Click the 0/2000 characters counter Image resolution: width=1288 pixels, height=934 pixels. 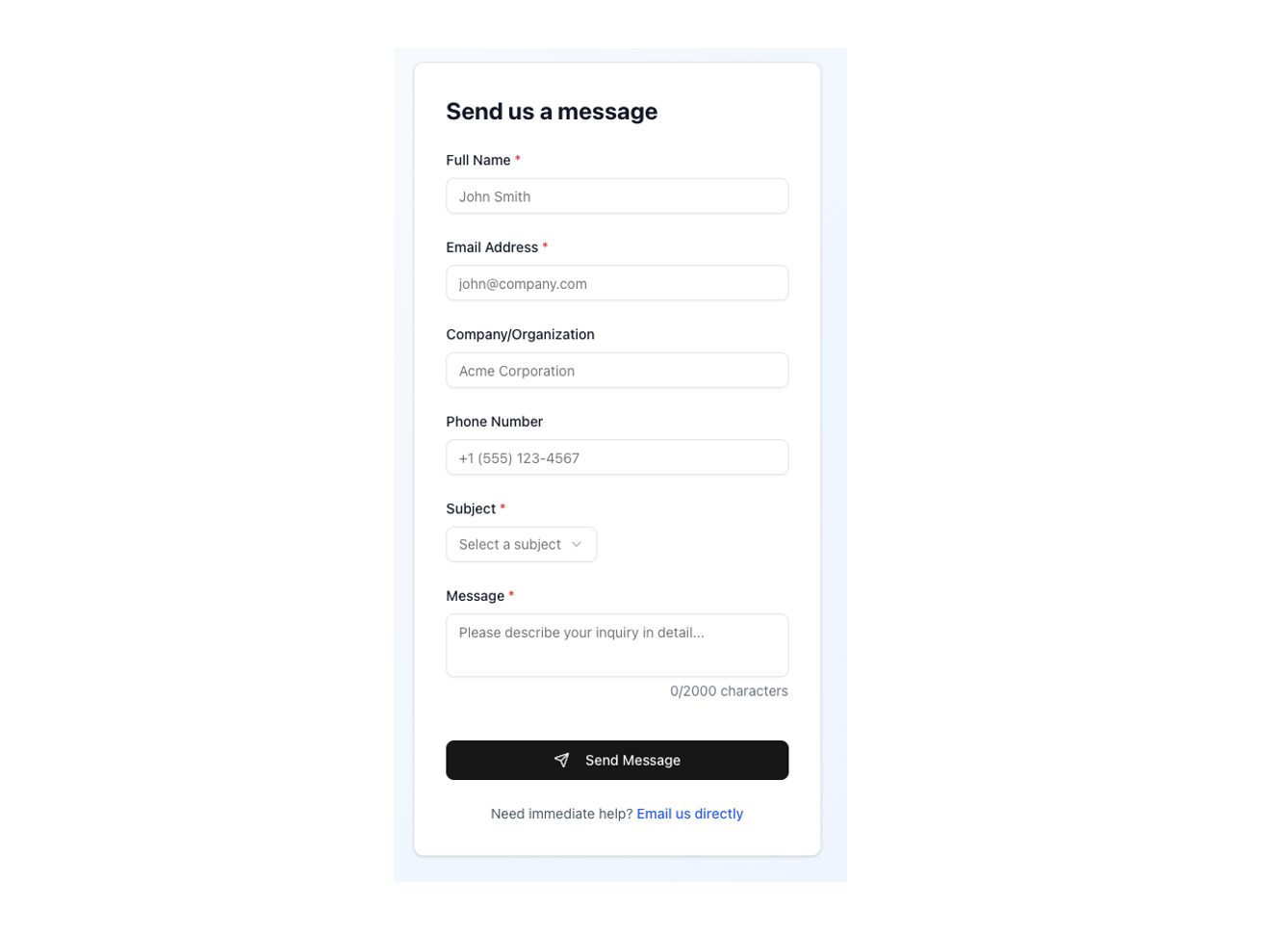click(x=729, y=690)
